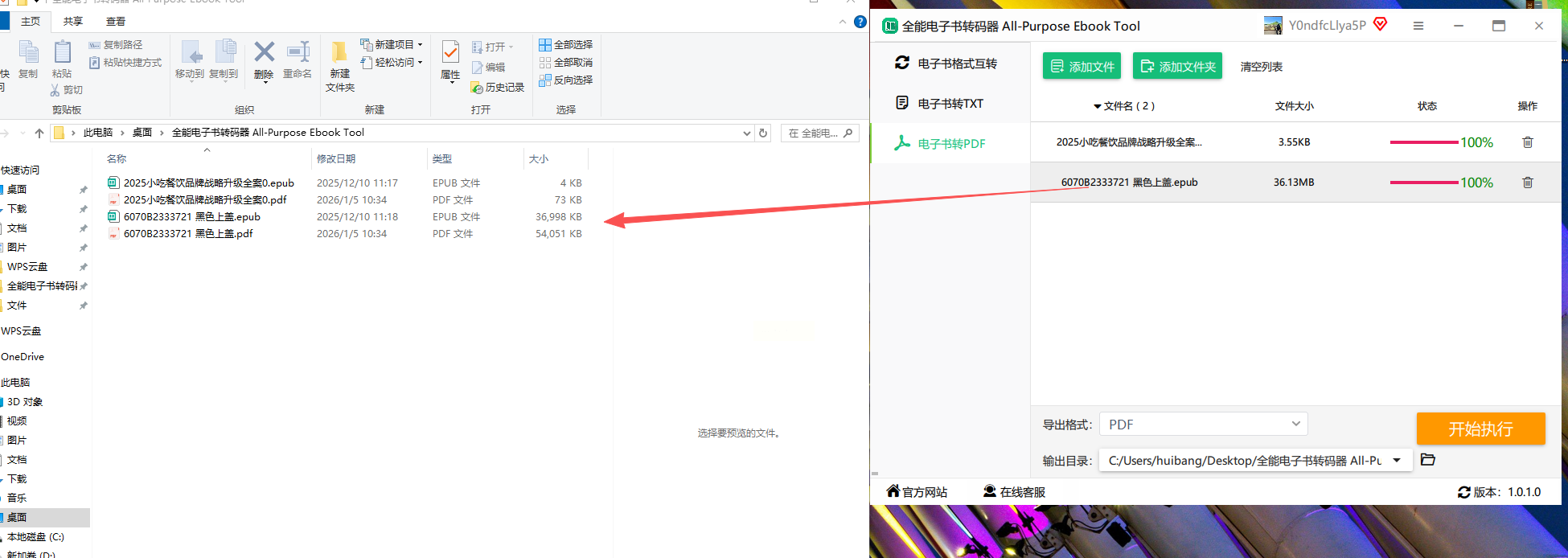Click the hamburger menu icon in converter

click(1418, 26)
